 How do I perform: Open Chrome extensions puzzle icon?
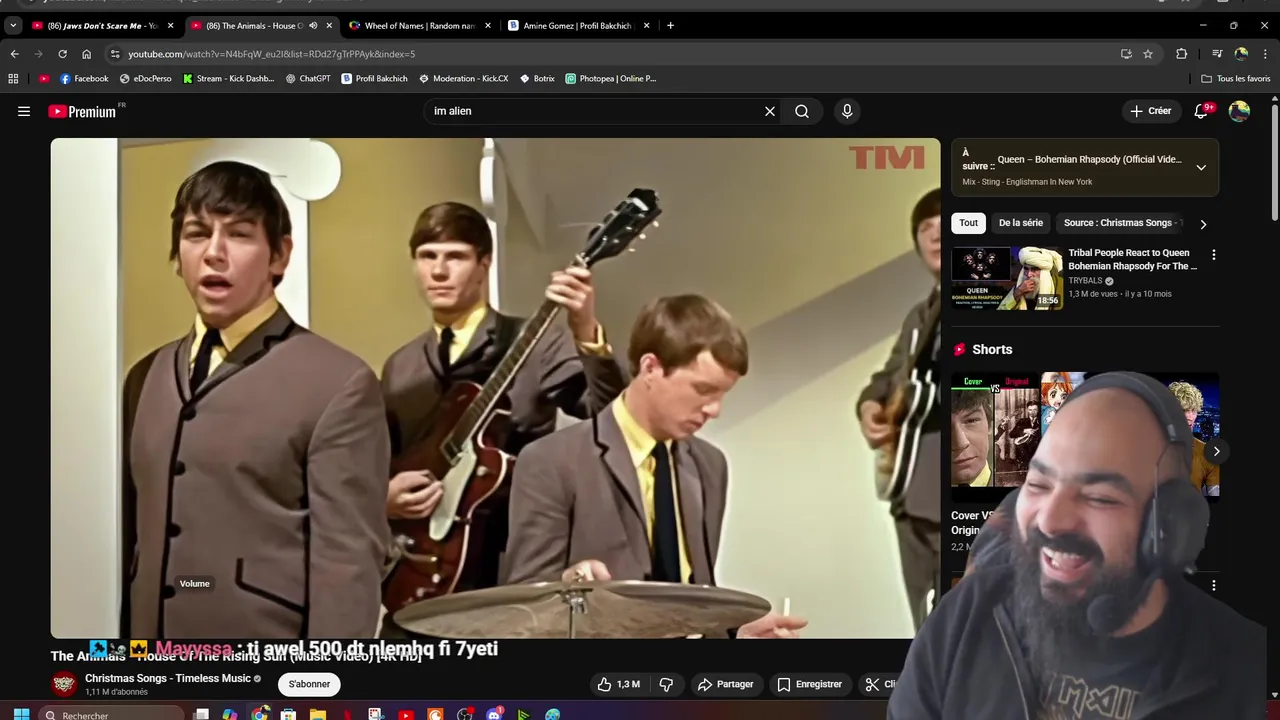[x=1181, y=54]
